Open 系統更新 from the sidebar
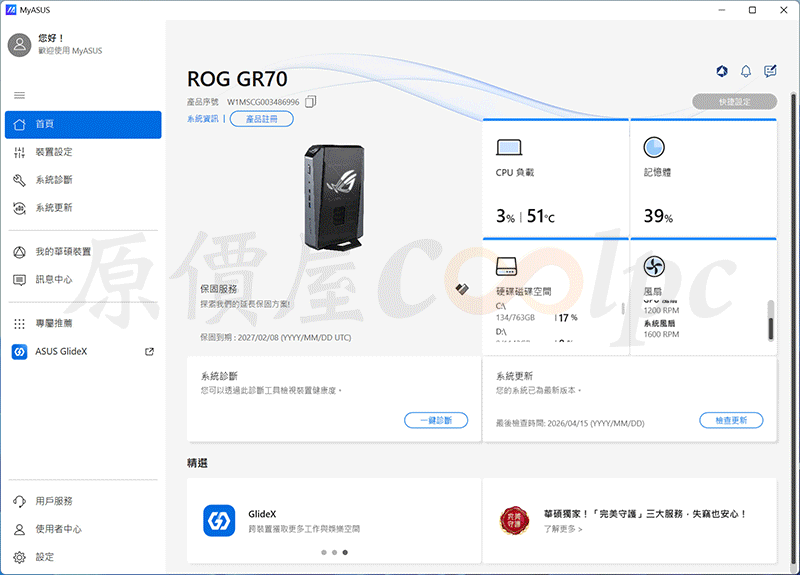The width and height of the screenshot is (800, 575). pos(83,208)
